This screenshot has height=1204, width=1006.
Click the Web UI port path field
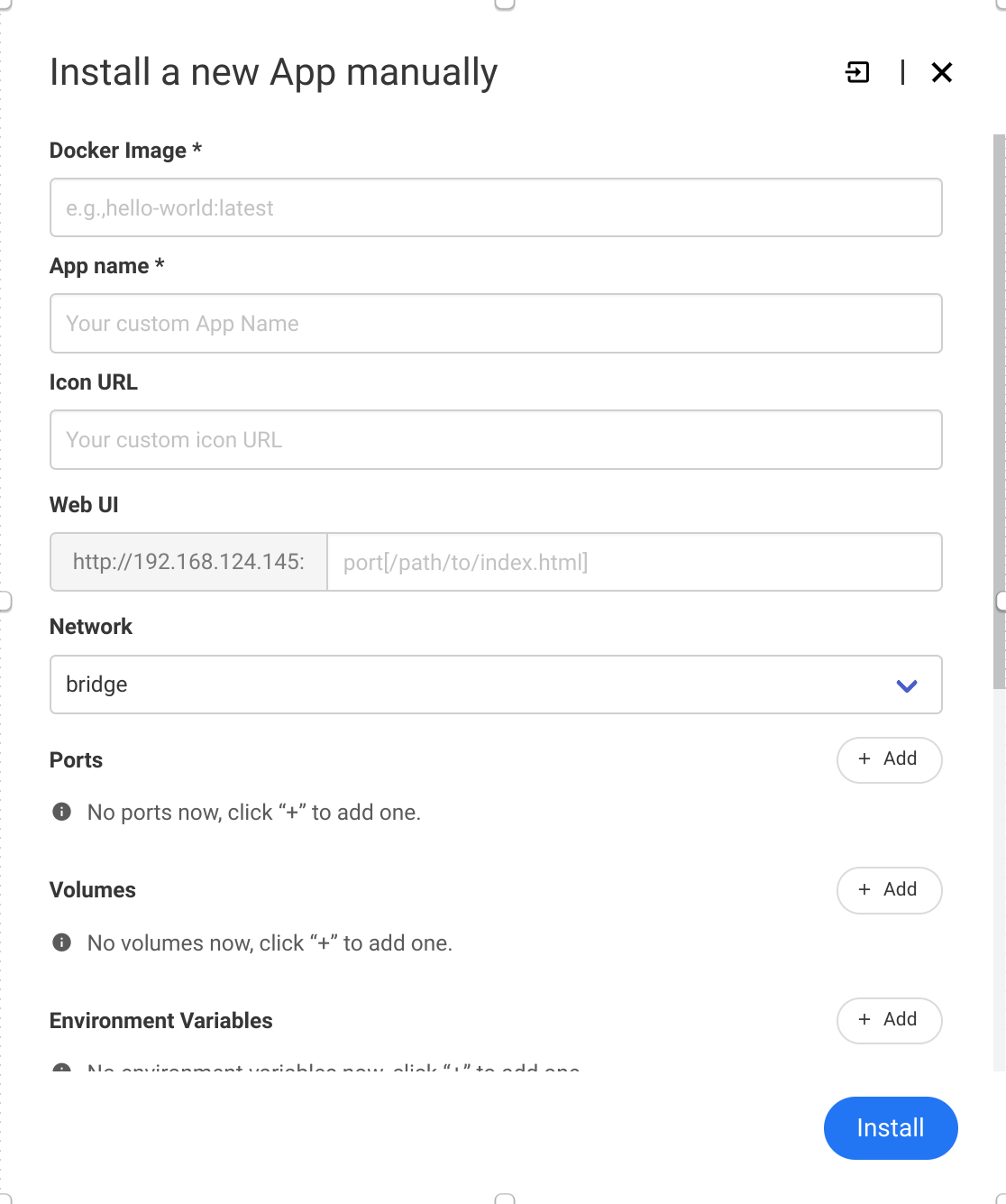(634, 562)
